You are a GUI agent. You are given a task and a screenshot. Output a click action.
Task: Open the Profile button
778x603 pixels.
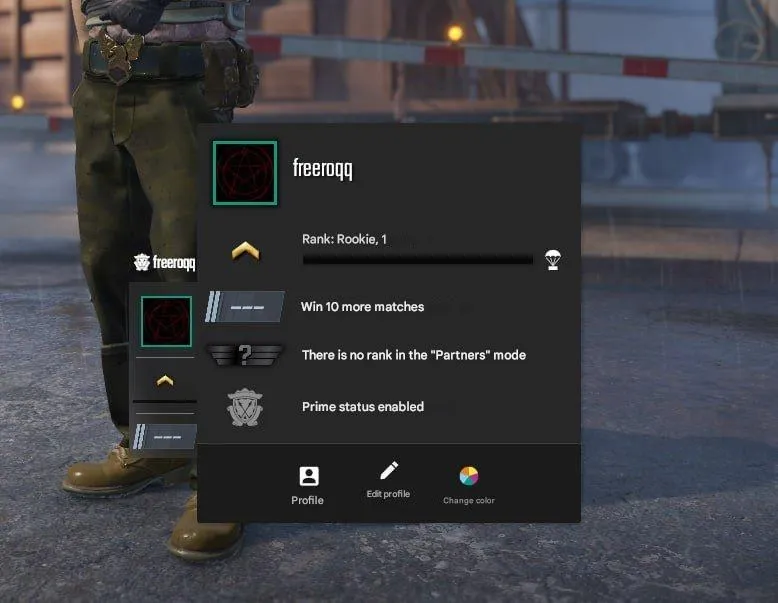[x=308, y=486]
